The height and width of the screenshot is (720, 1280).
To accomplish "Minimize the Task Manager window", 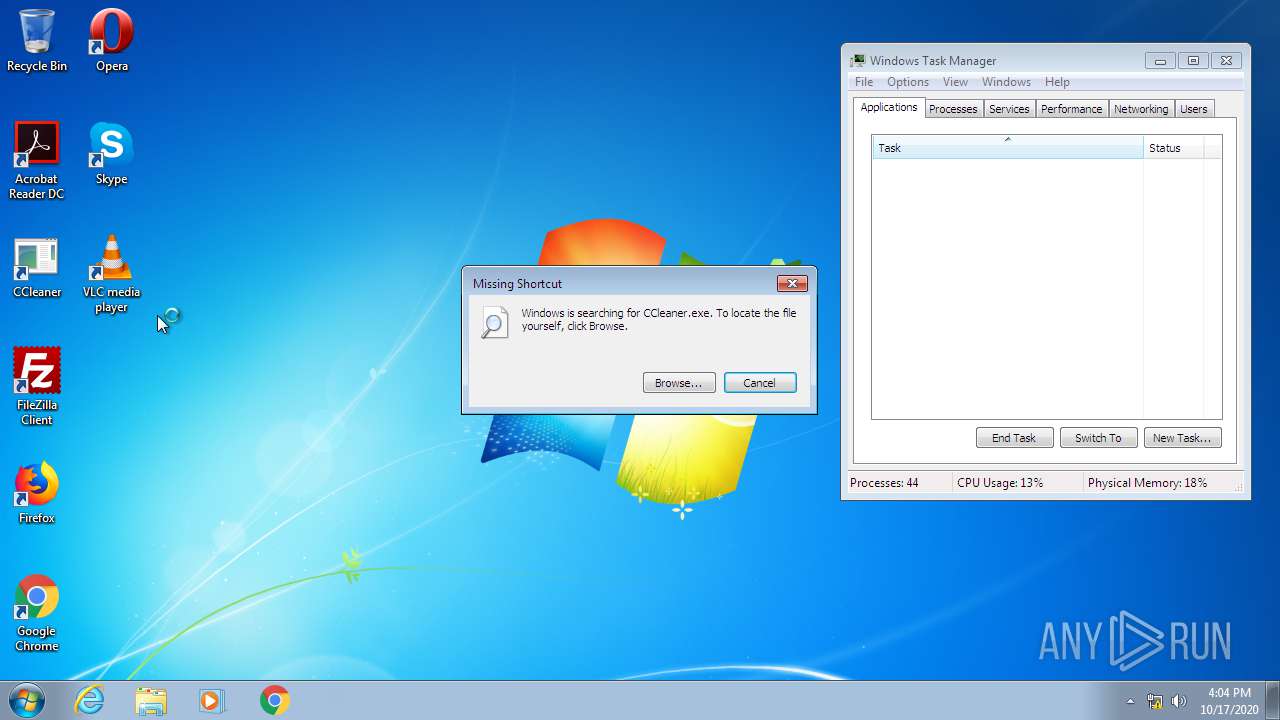I will [1160, 61].
